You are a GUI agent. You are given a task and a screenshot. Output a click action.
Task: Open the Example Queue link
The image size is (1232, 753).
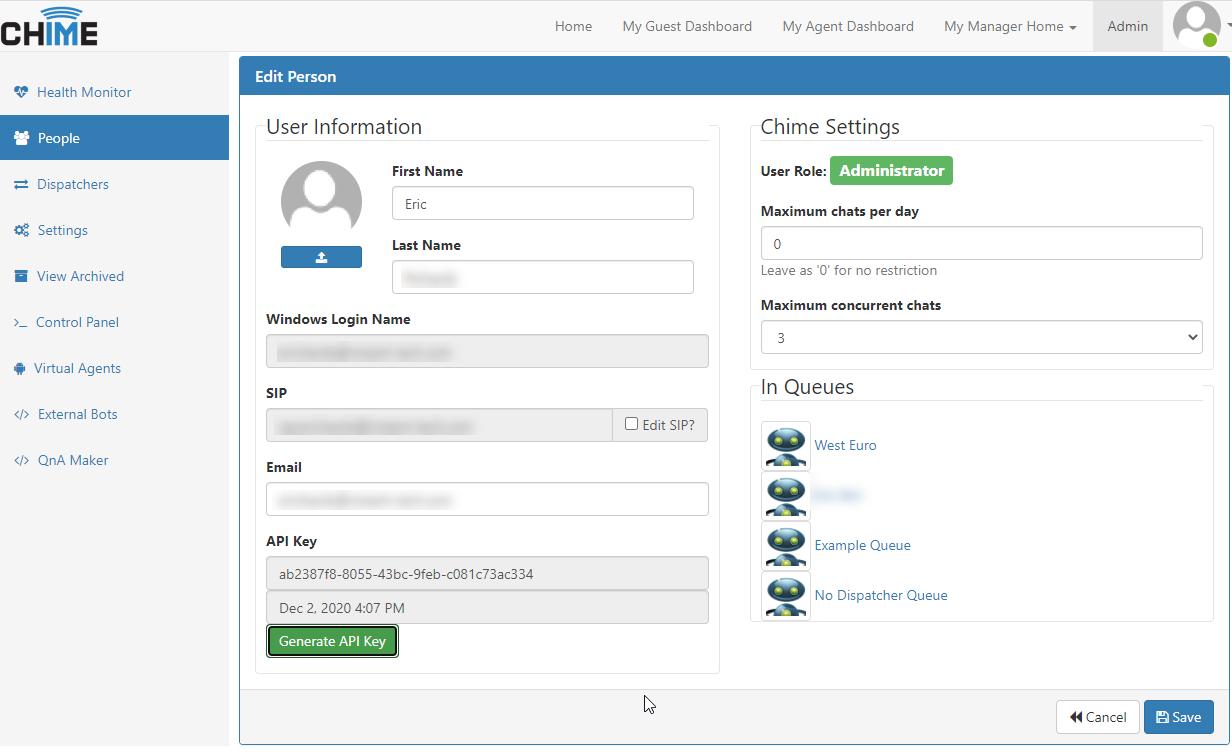[862, 545]
